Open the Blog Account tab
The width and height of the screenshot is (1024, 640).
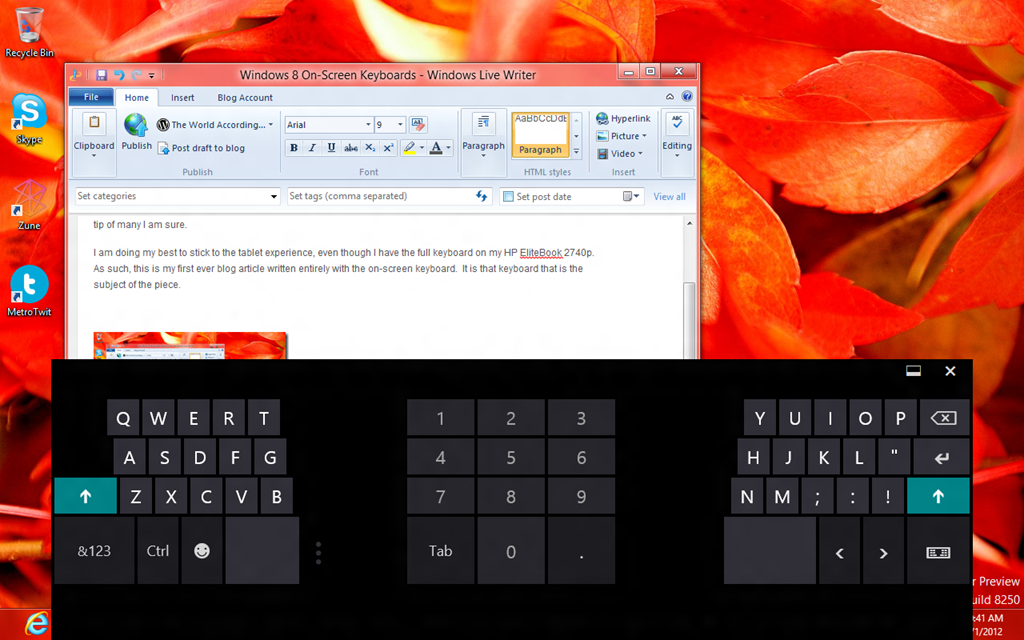pos(245,98)
